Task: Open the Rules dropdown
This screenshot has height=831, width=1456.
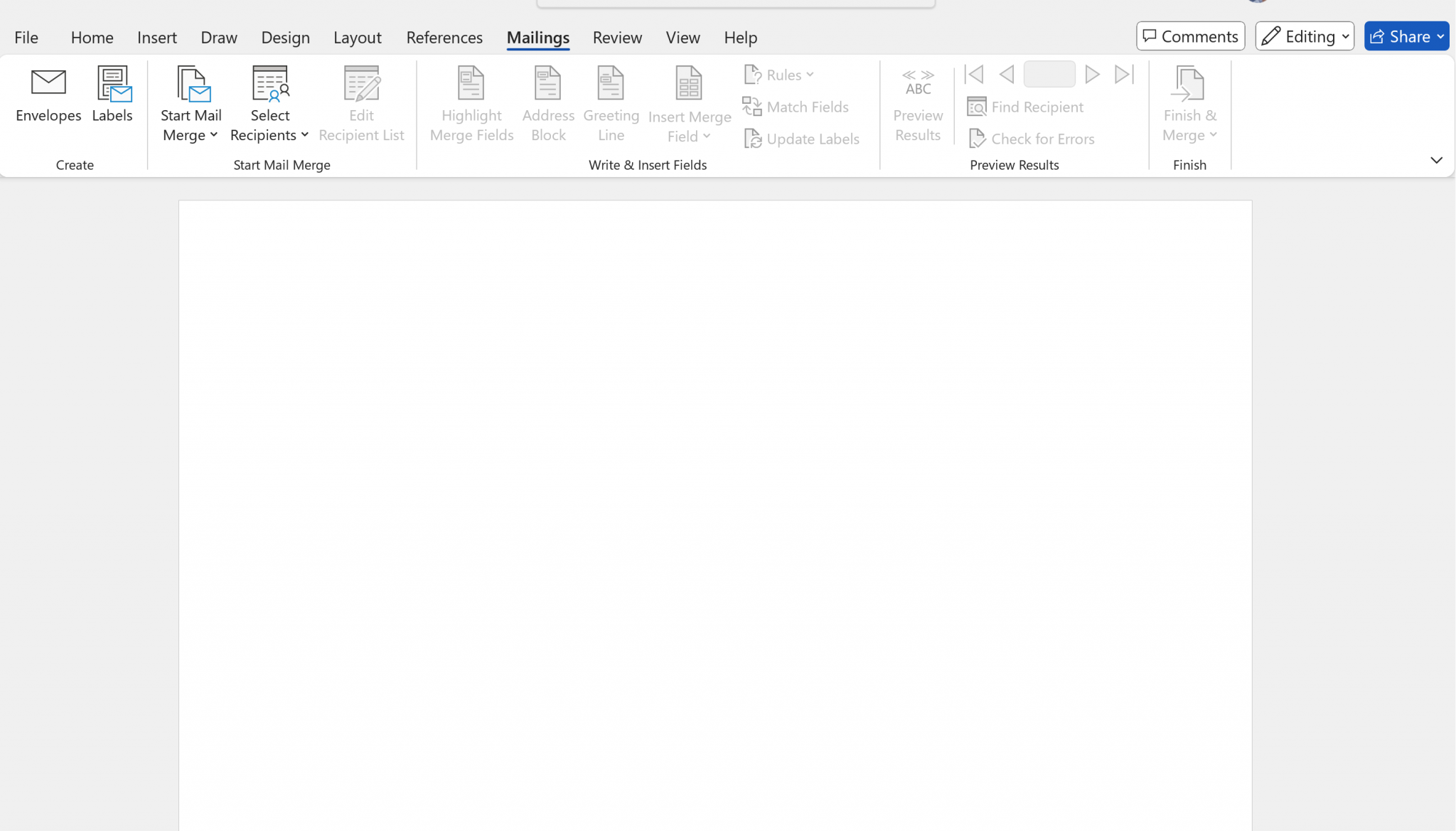Action: 779,75
